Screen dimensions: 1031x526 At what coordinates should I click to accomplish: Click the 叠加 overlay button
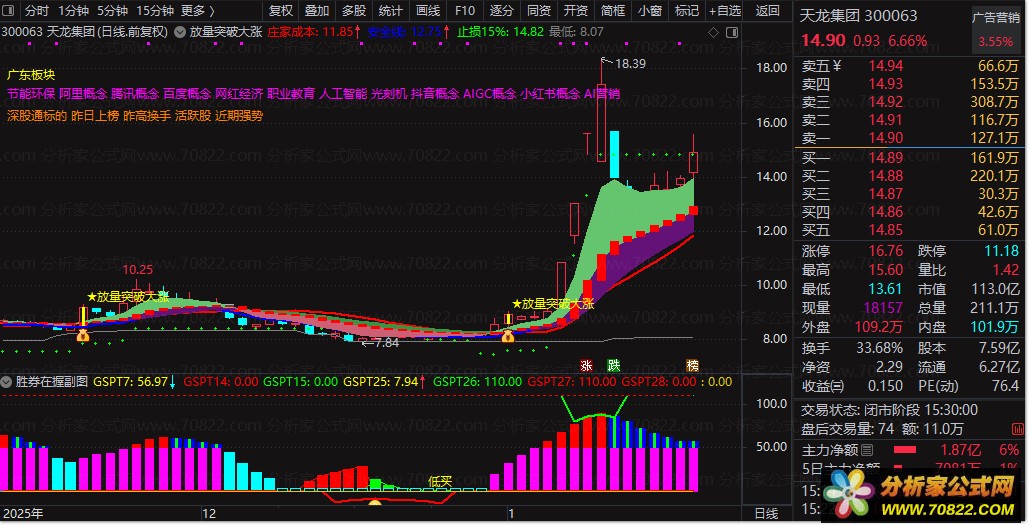pyautogui.click(x=317, y=11)
